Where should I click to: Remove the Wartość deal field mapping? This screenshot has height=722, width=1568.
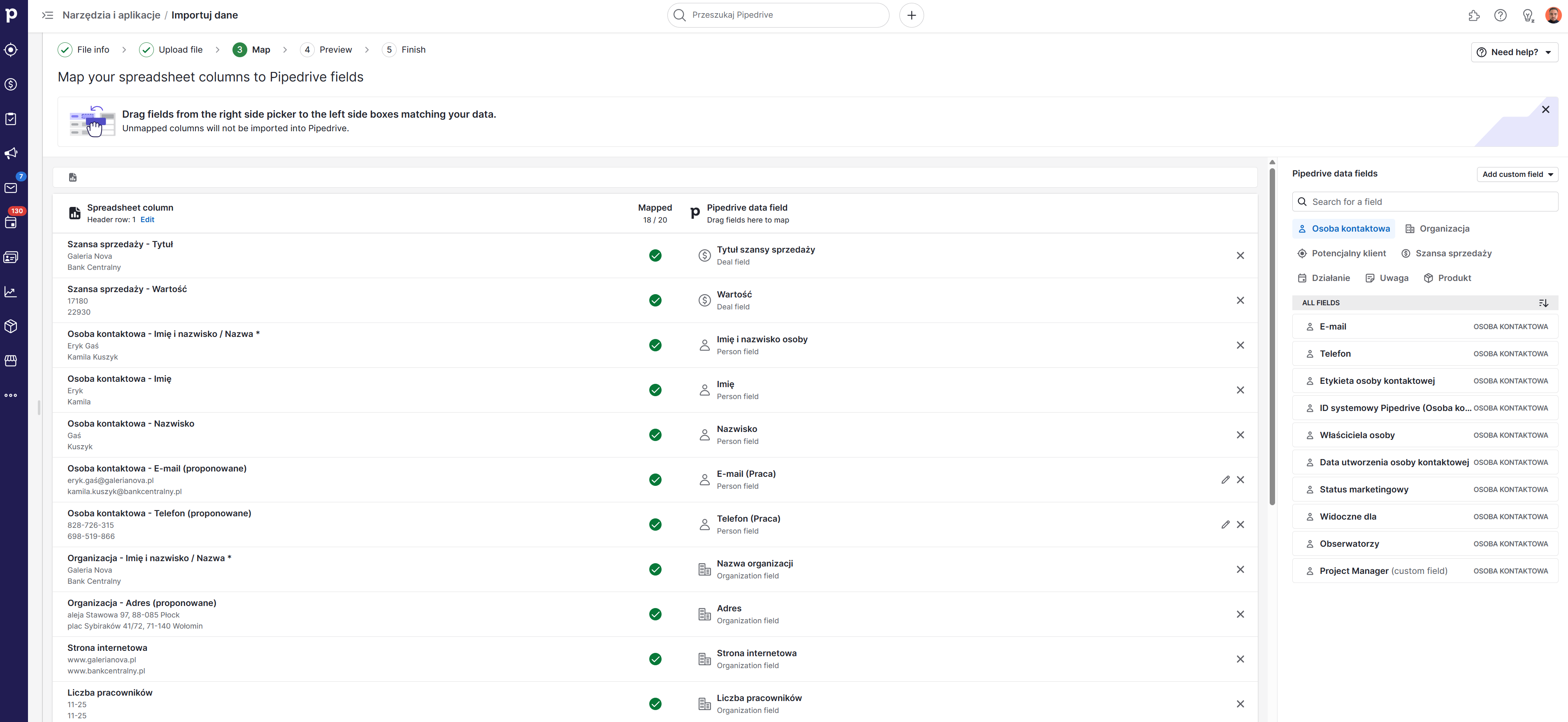1240,301
